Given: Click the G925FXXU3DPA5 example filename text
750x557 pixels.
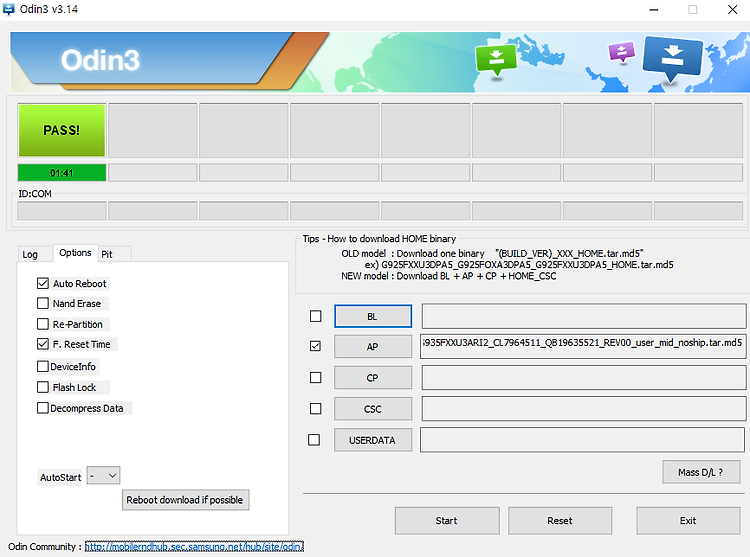Looking at the screenshot, I should pyautogui.click(x=527, y=264).
